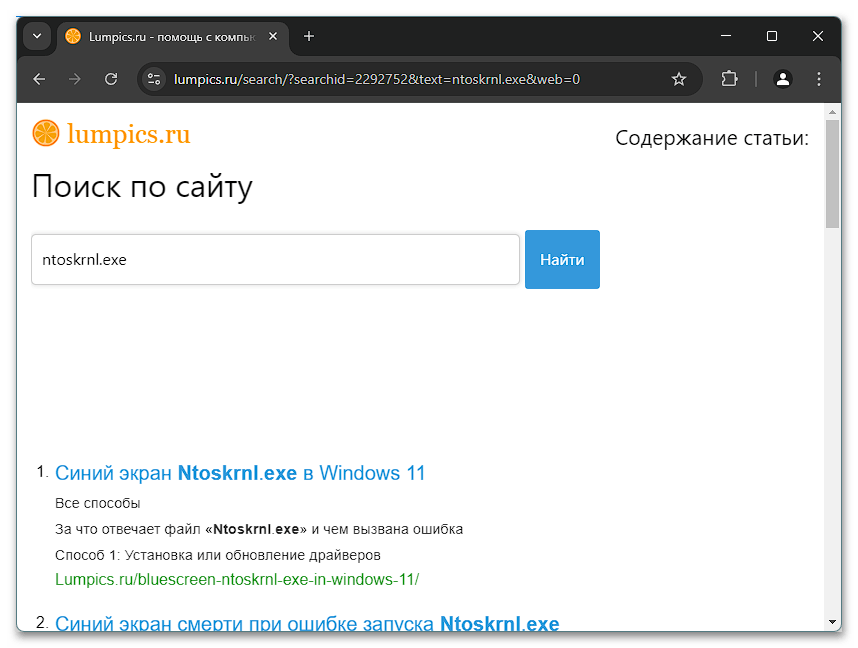
Task: Click the scrollbar up arrow
Action: click(832, 112)
